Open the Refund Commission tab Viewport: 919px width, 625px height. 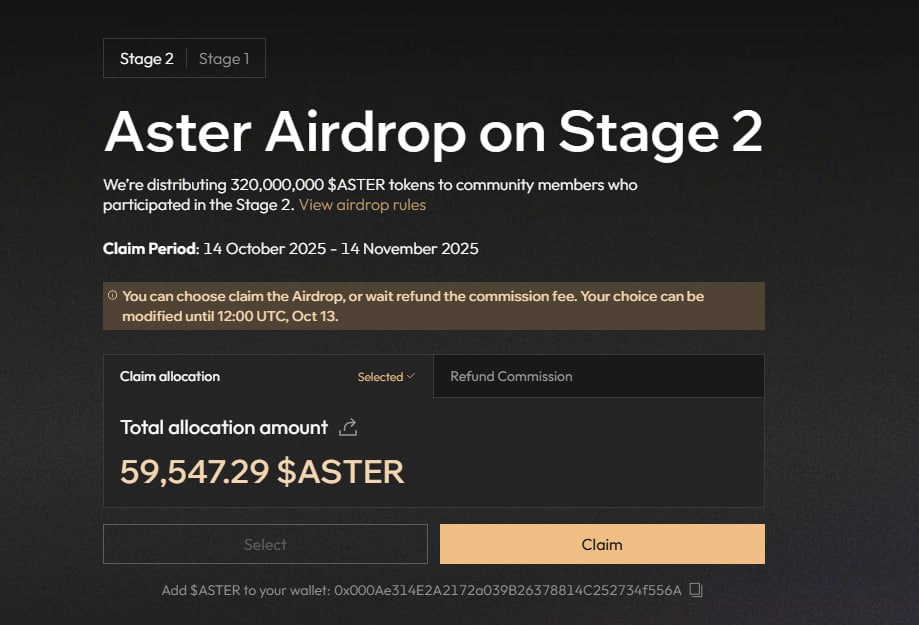[511, 377]
